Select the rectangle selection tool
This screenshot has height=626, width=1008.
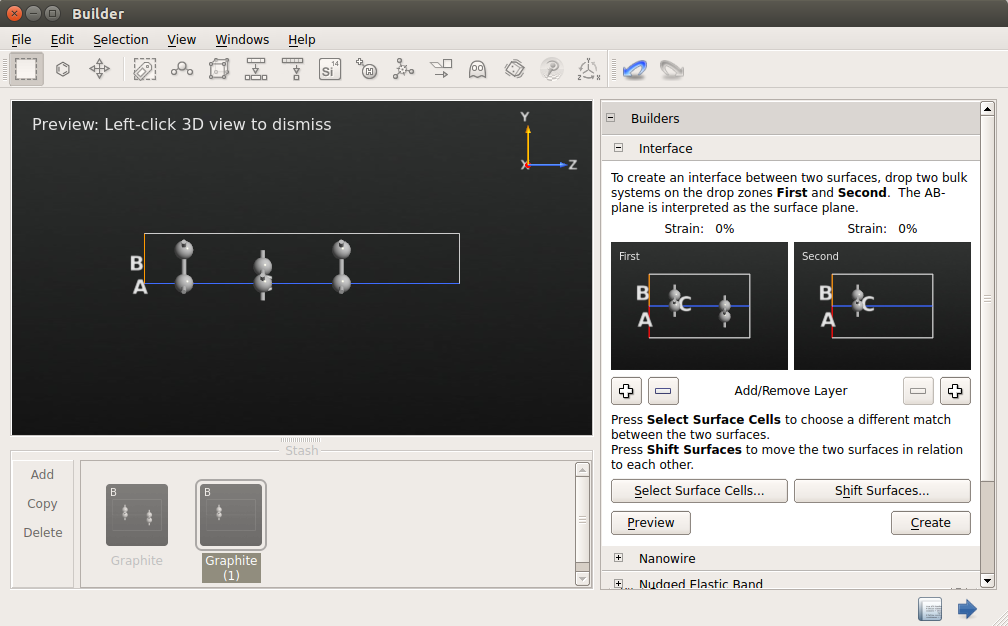(x=26, y=69)
